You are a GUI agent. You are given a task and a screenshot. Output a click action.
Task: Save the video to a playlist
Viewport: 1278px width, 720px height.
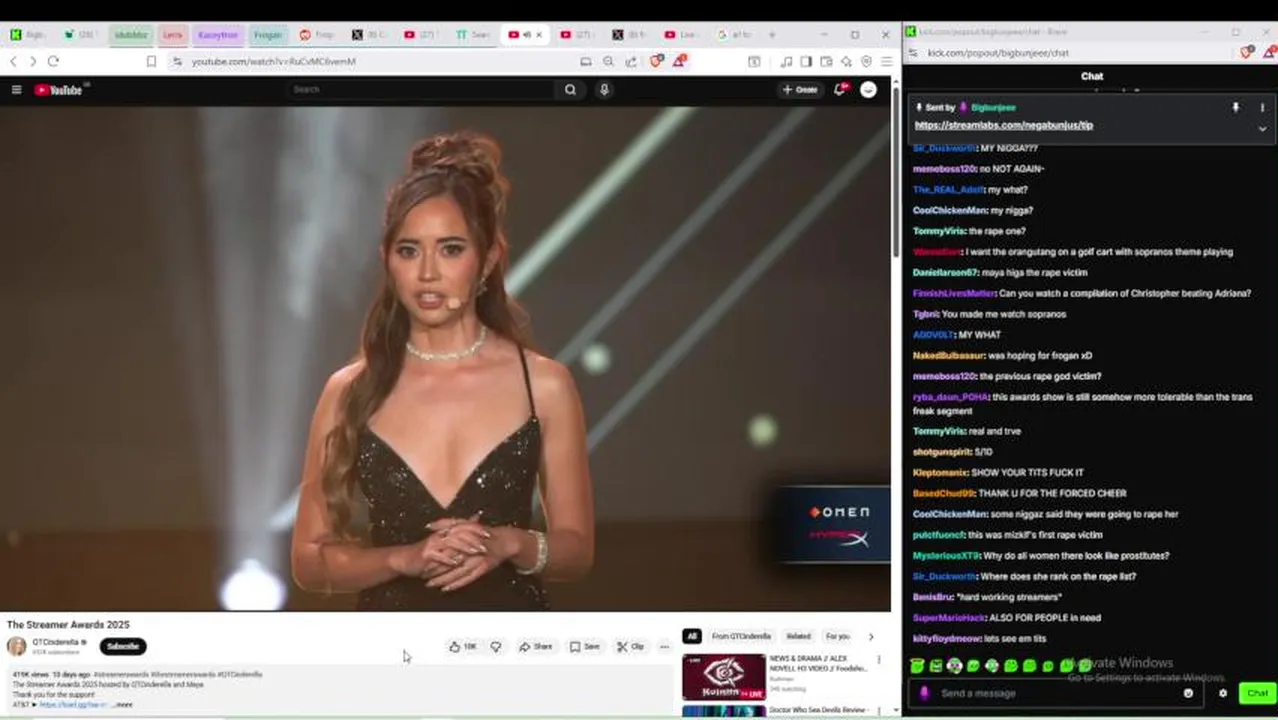click(x=585, y=647)
